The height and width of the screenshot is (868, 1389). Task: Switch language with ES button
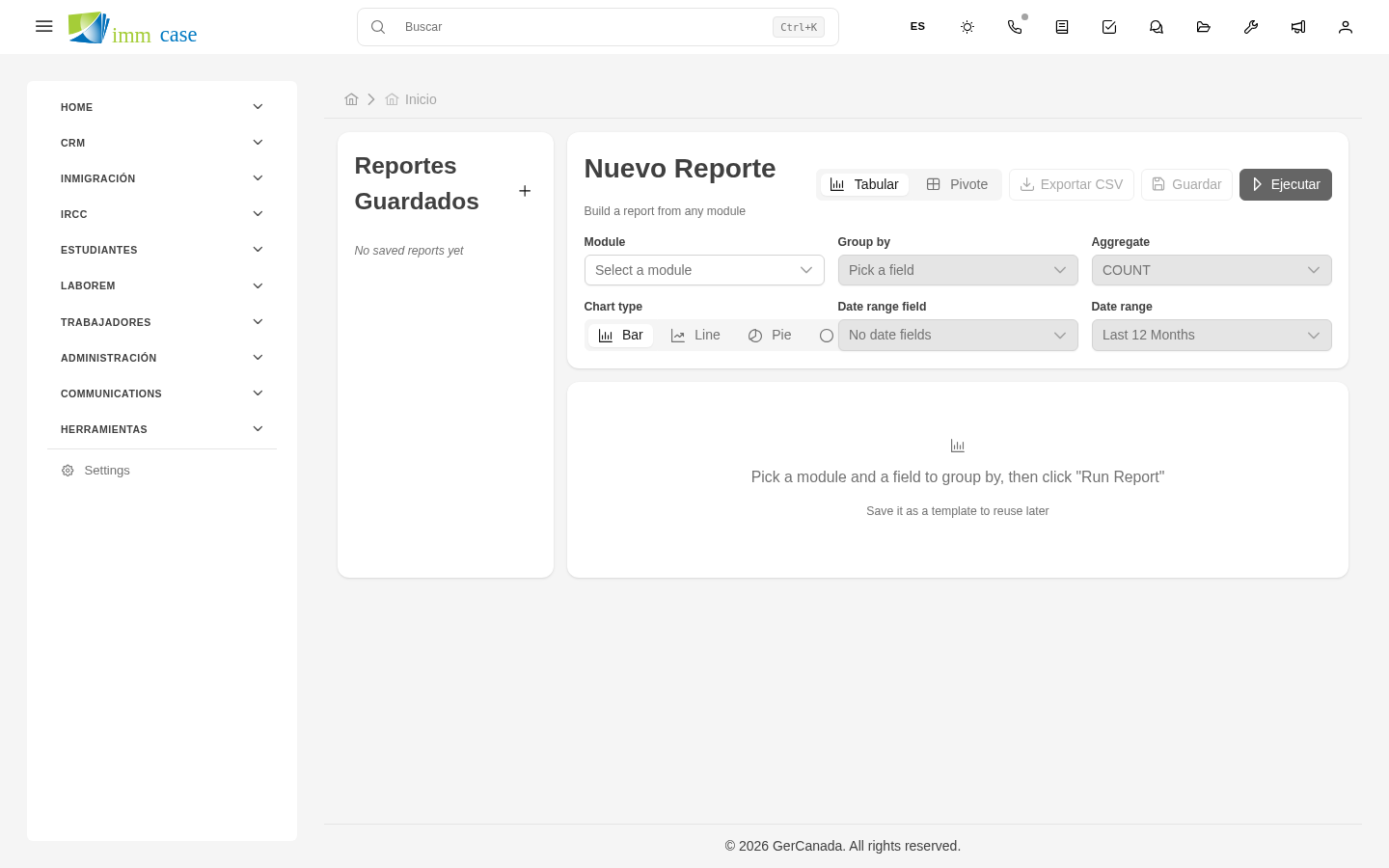917,27
